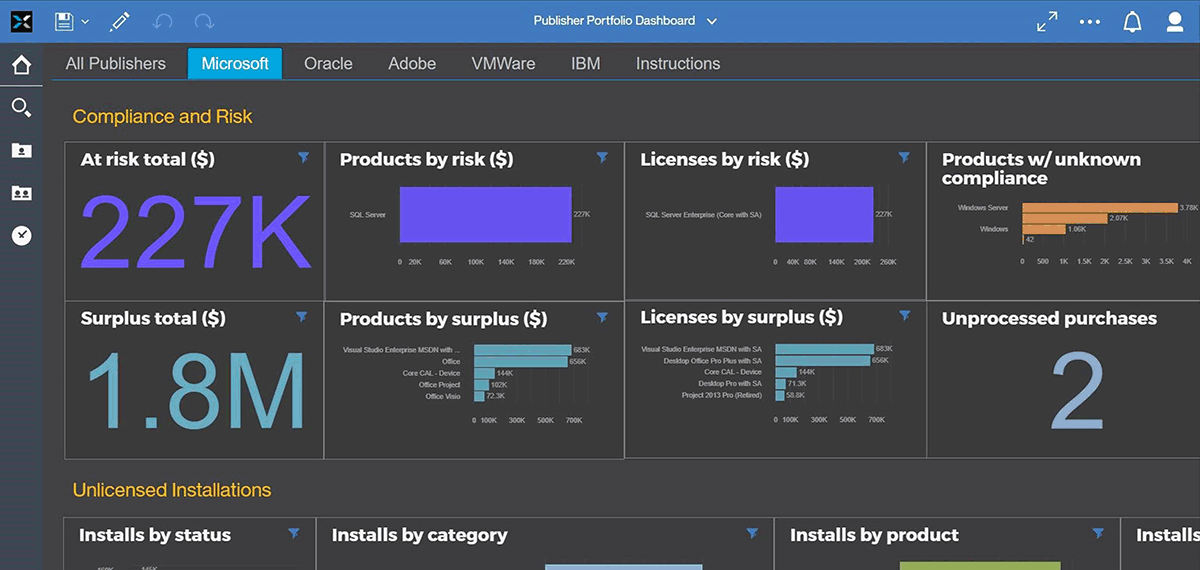
Task: Expand dashboard to full screen
Action: pos(1047,21)
